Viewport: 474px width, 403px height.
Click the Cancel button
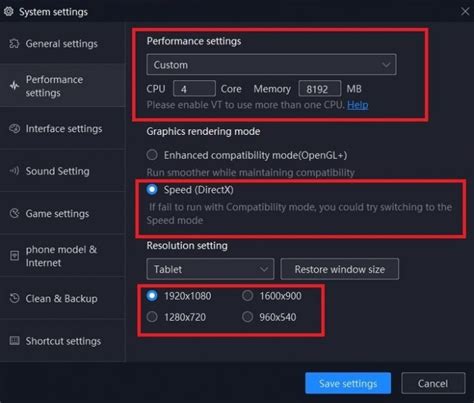(433, 383)
